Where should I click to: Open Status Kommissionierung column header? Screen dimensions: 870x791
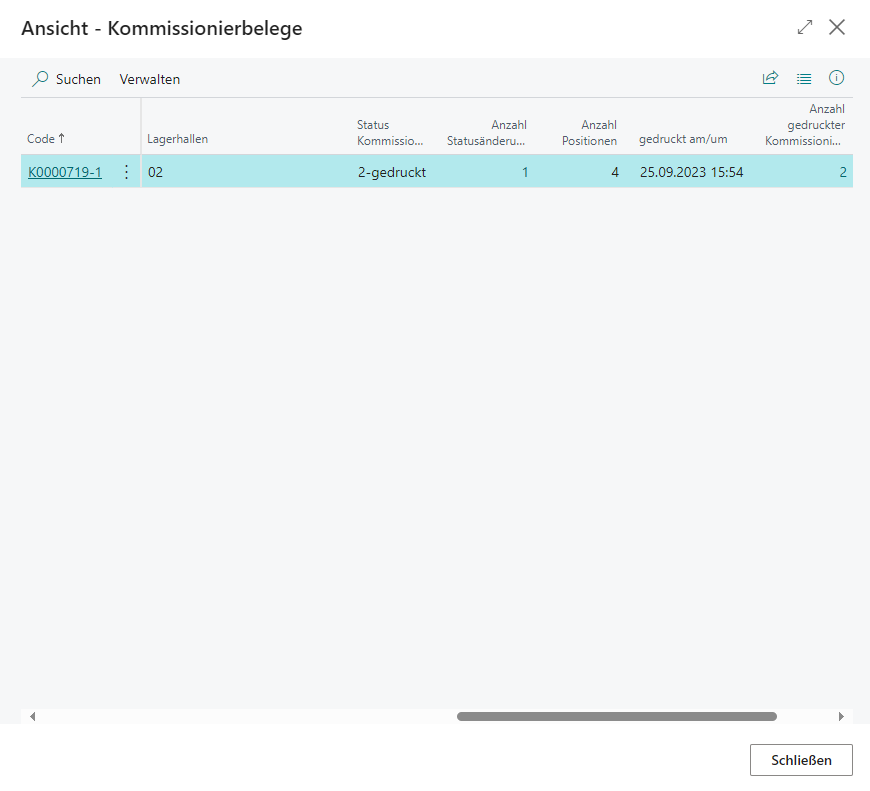(390, 132)
